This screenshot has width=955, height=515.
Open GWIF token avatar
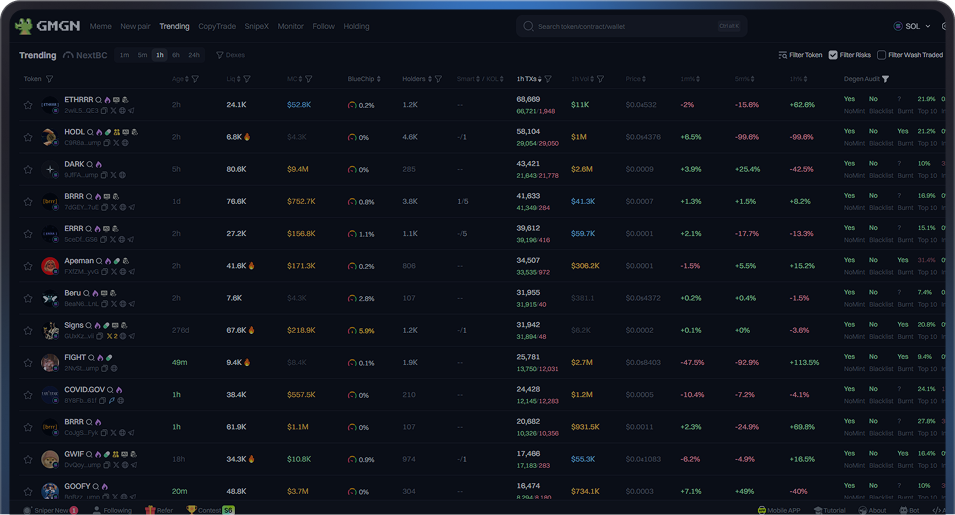[x=49, y=460]
